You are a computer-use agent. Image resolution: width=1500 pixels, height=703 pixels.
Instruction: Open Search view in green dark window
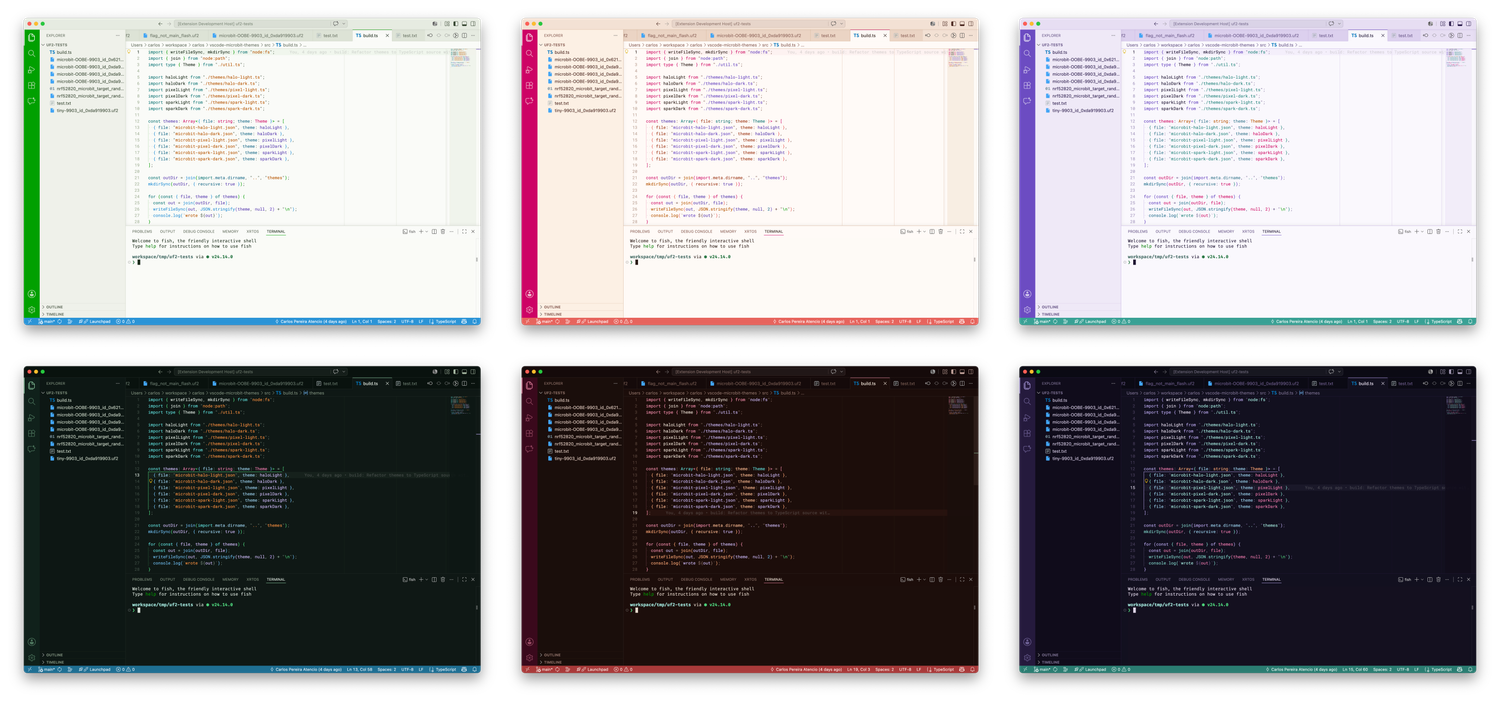(32, 401)
